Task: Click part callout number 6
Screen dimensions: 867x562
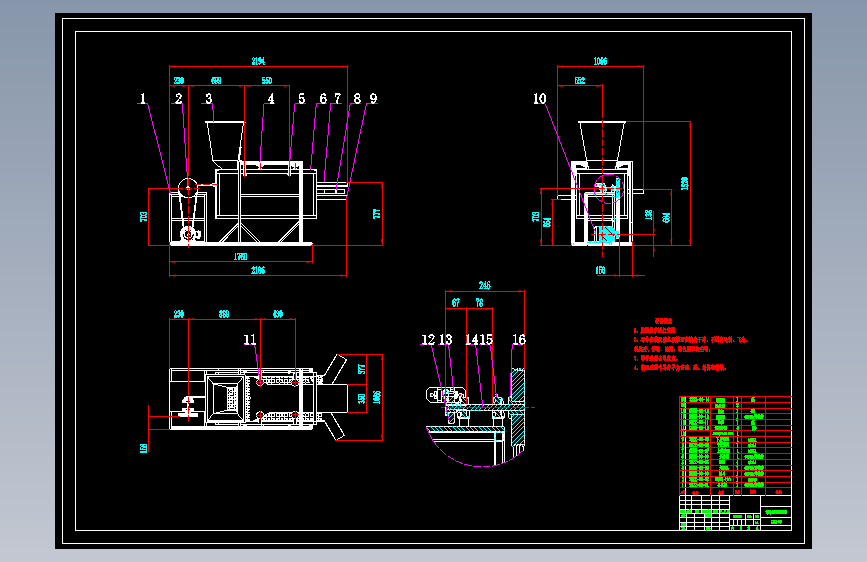Action: [323, 98]
